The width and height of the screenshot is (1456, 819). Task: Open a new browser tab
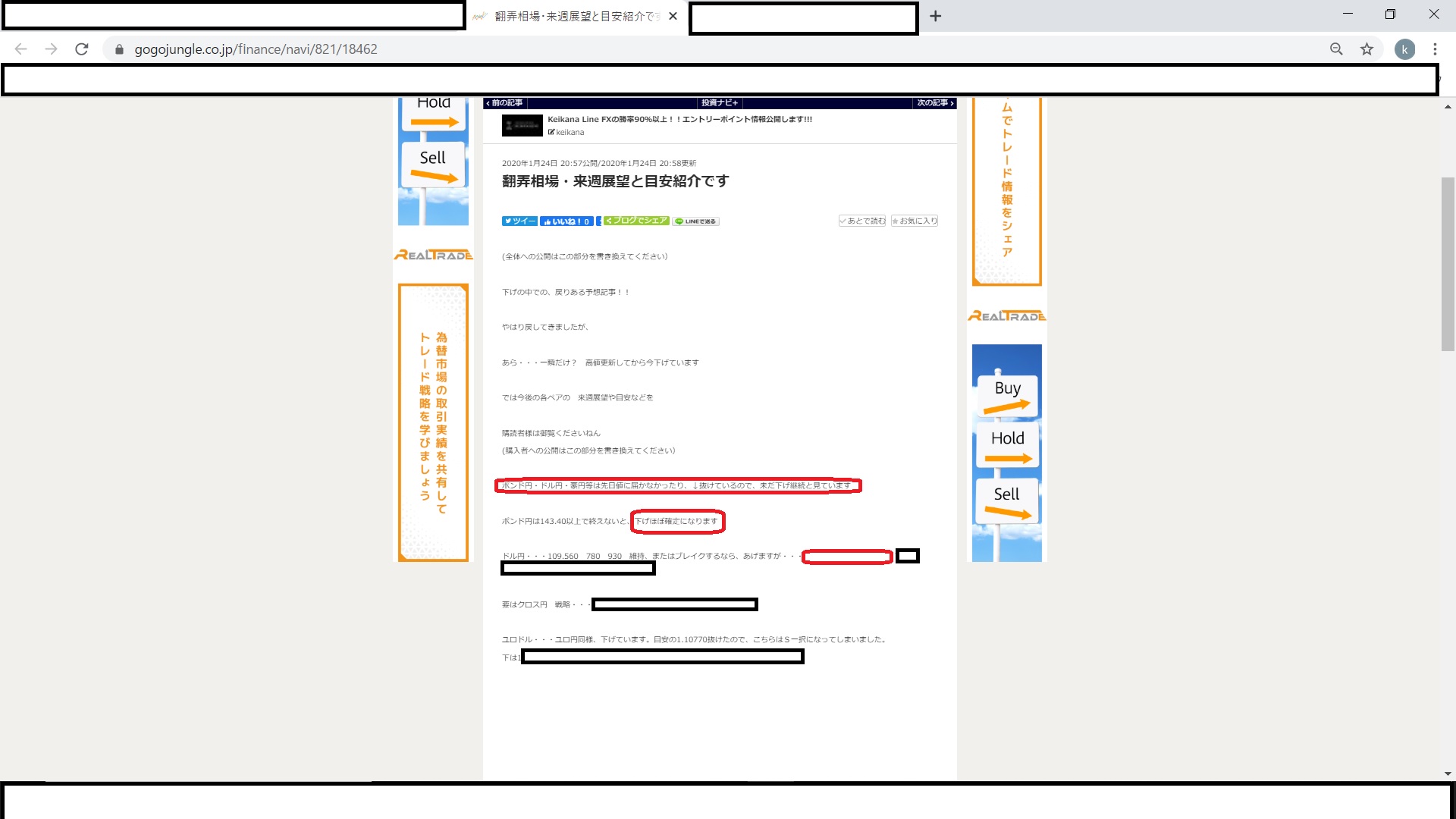click(935, 16)
